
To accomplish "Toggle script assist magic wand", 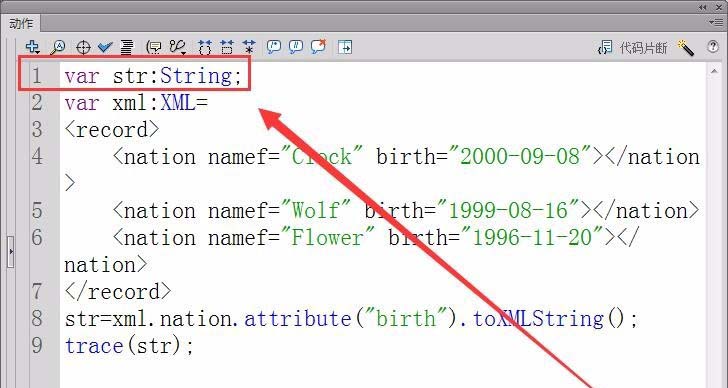I will pyautogui.click(x=686, y=47).
